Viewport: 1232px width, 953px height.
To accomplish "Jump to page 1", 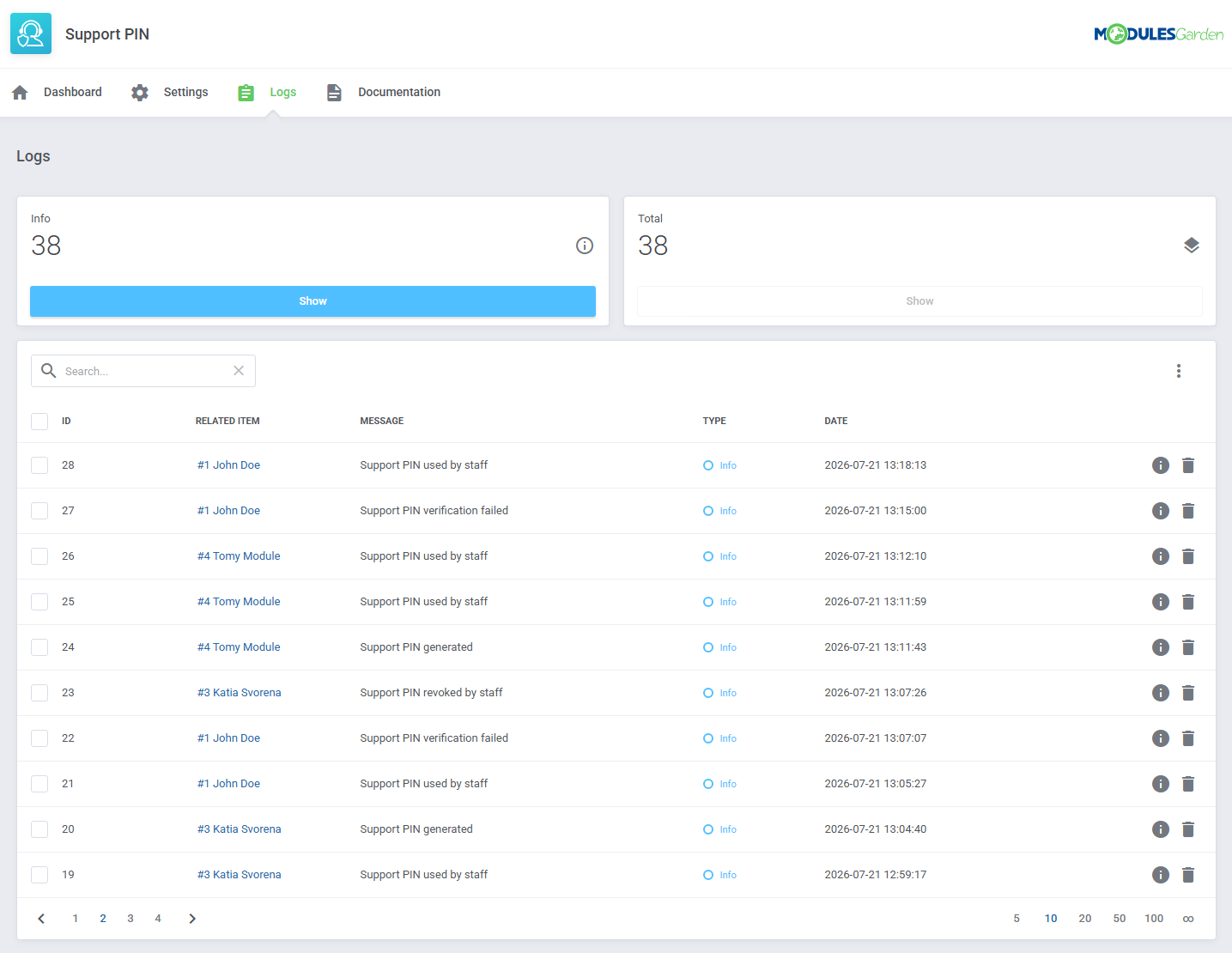I will 76,919.
